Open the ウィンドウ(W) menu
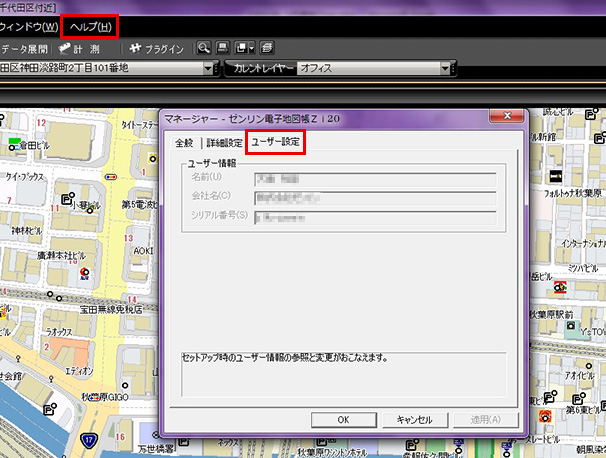 coord(29,27)
